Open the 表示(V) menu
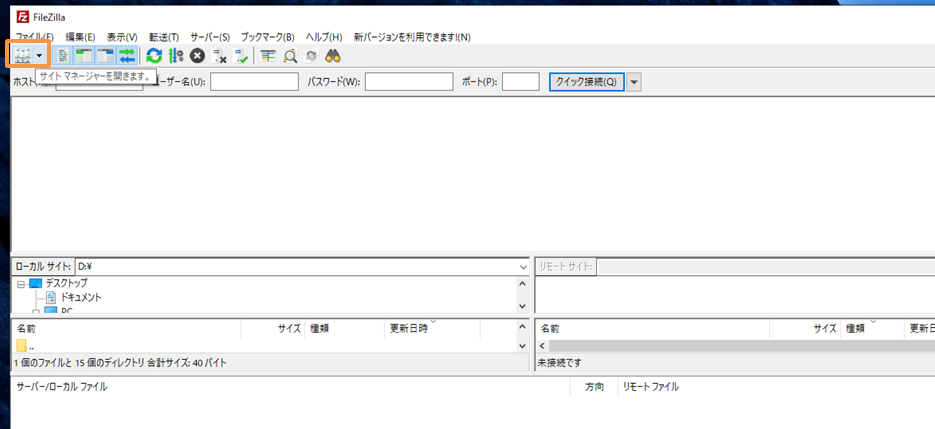The height and width of the screenshot is (429, 935). pyautogui.click(x=122, y=37)
